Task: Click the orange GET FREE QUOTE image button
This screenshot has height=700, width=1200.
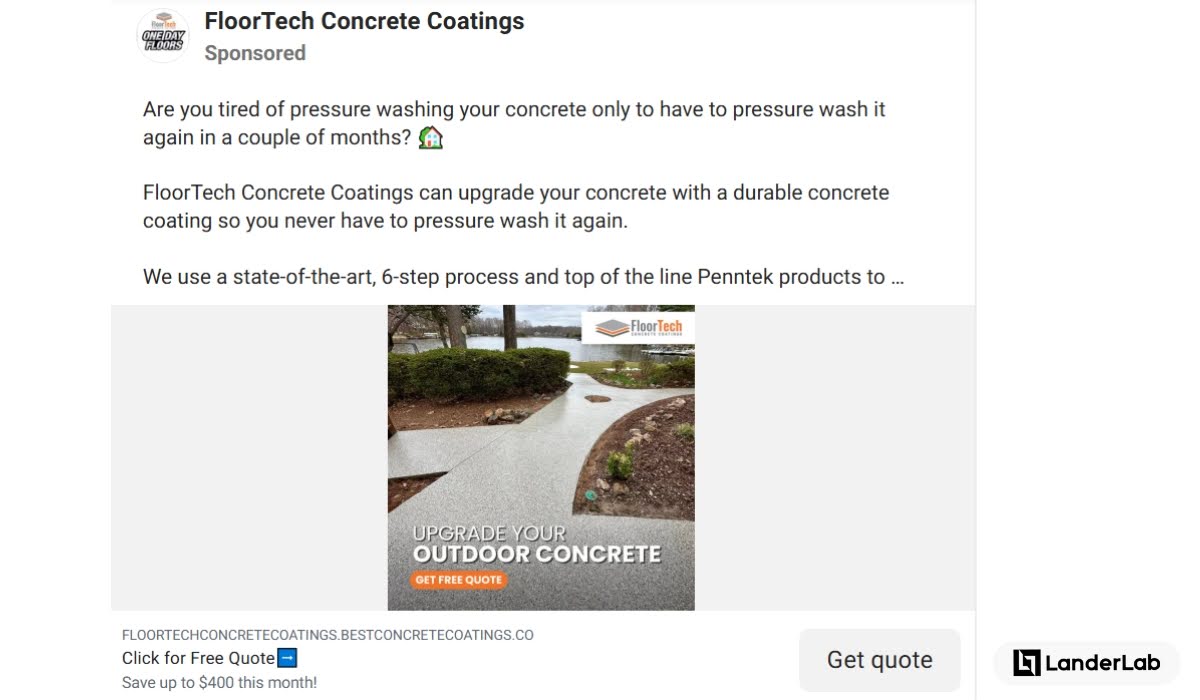Action: [x=458, y=580]
